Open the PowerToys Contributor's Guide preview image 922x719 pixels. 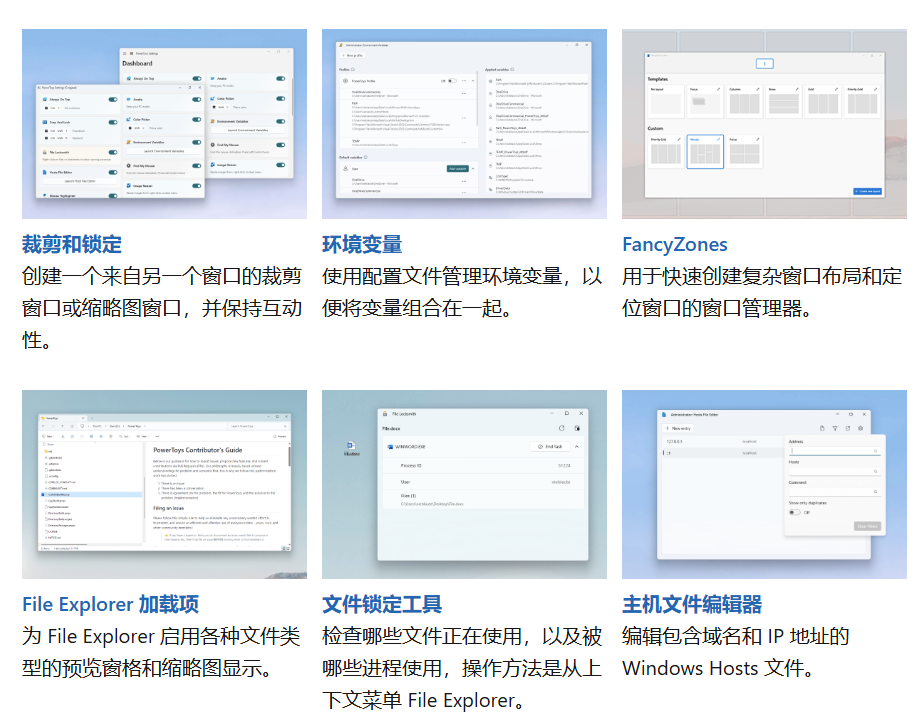click(x=165, y=484)
